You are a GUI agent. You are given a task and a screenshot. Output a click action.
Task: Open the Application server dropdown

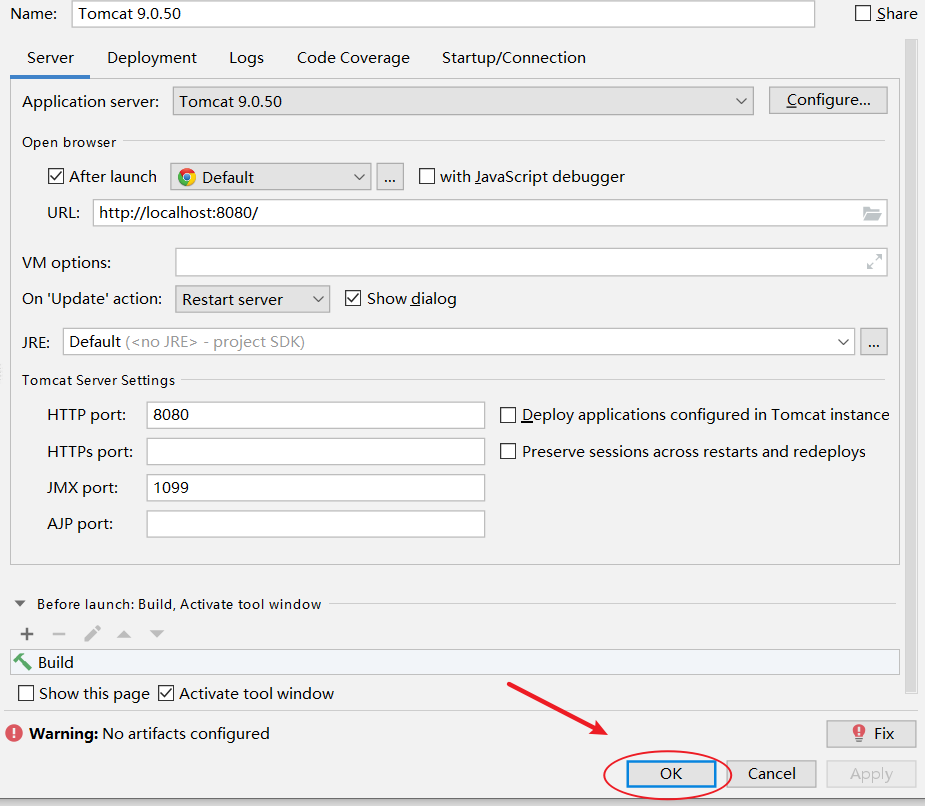click(x=463, y=101)
